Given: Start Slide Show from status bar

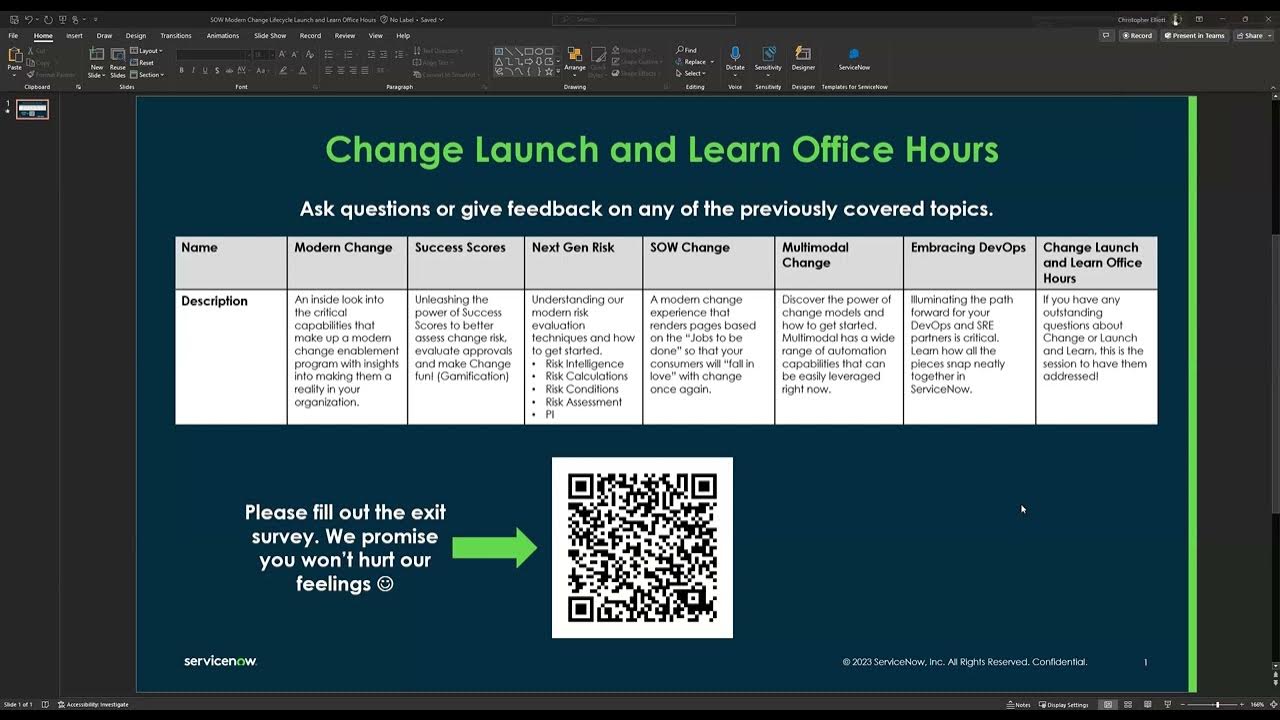Looking at the screenshot, I should (1168, 704).
